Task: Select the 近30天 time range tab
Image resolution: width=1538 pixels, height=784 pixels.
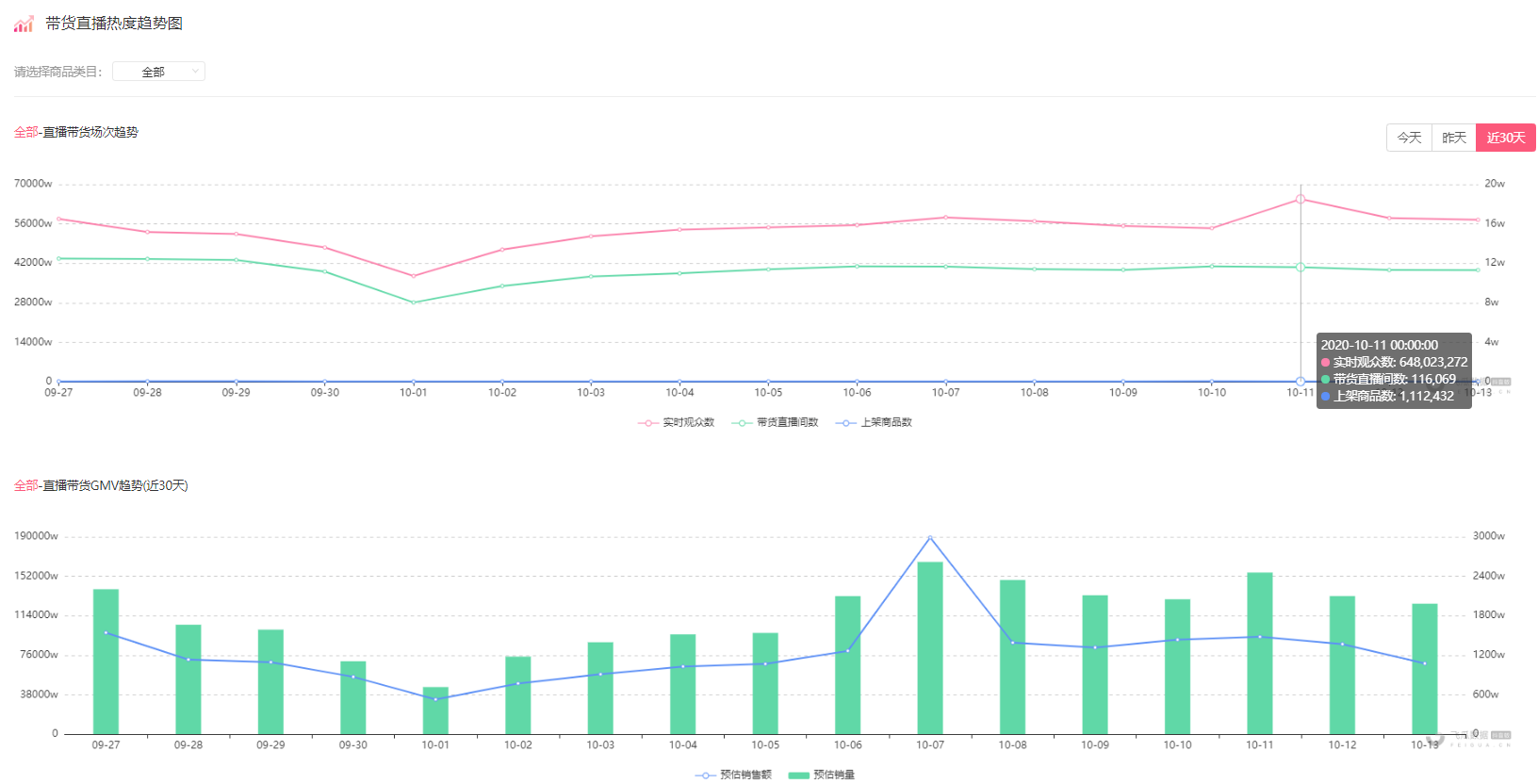Action: [x=1506, y=138]
